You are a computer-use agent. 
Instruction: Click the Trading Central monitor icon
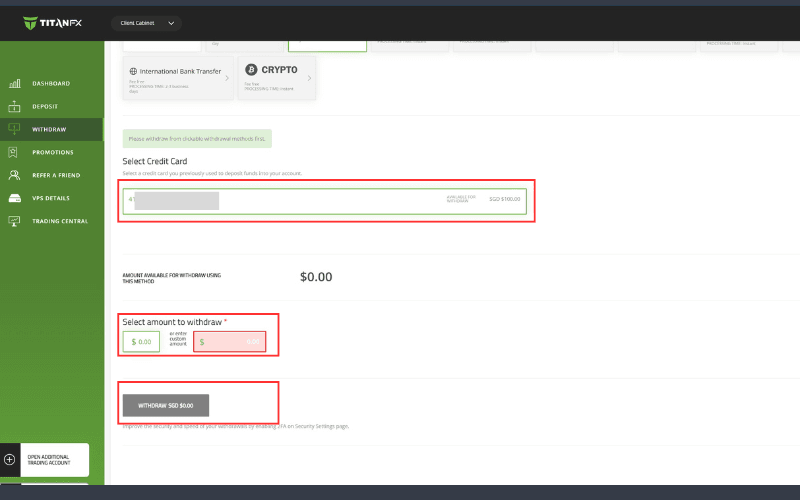[14, 221]
